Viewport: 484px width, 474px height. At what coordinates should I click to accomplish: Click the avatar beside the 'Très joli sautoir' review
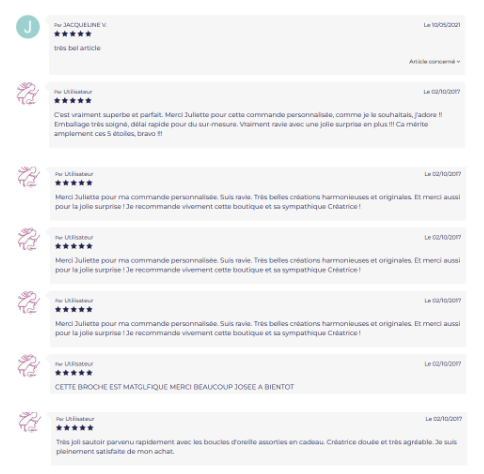pyautogui.click(x=30, y=422)
